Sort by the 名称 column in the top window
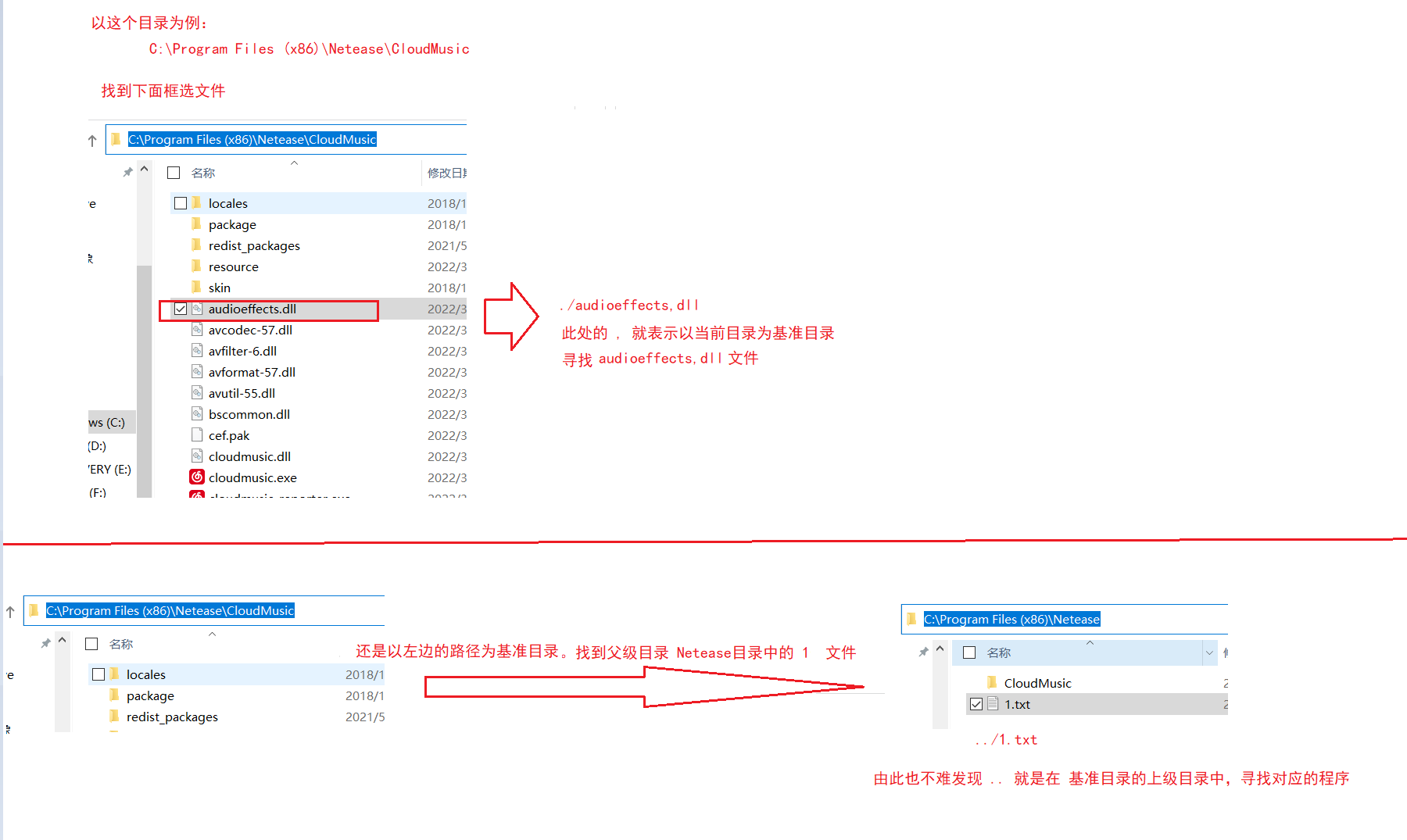This screenshot has height=840, width=1407. [x=203, y=173]
